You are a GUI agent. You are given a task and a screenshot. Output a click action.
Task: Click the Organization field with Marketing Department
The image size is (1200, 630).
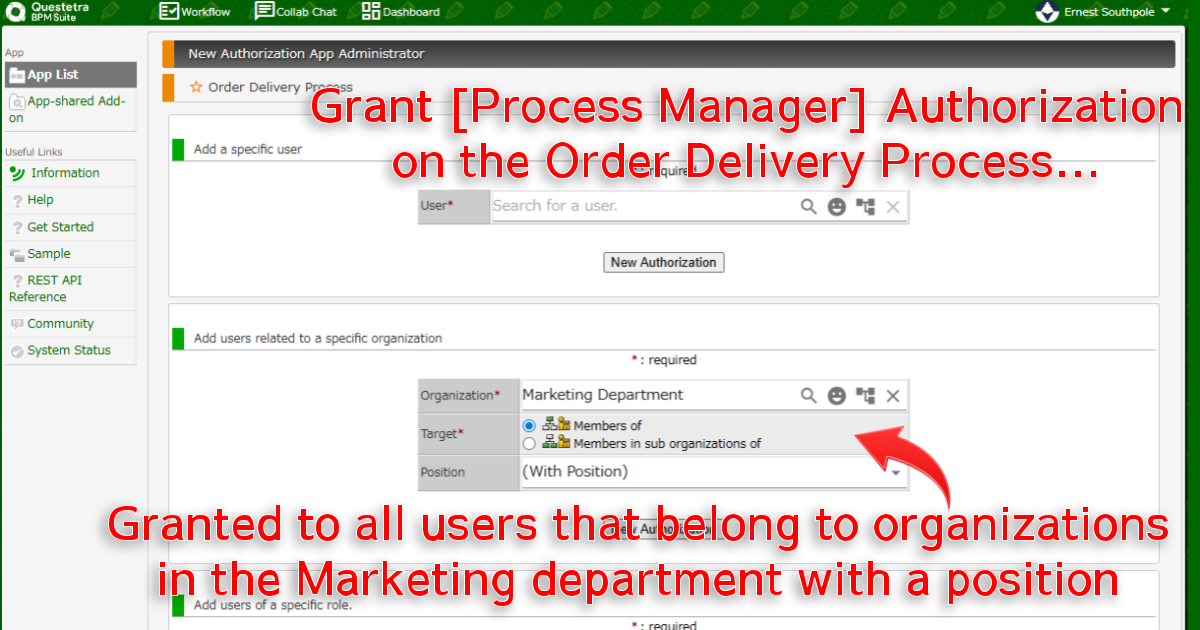pos(657,395)
